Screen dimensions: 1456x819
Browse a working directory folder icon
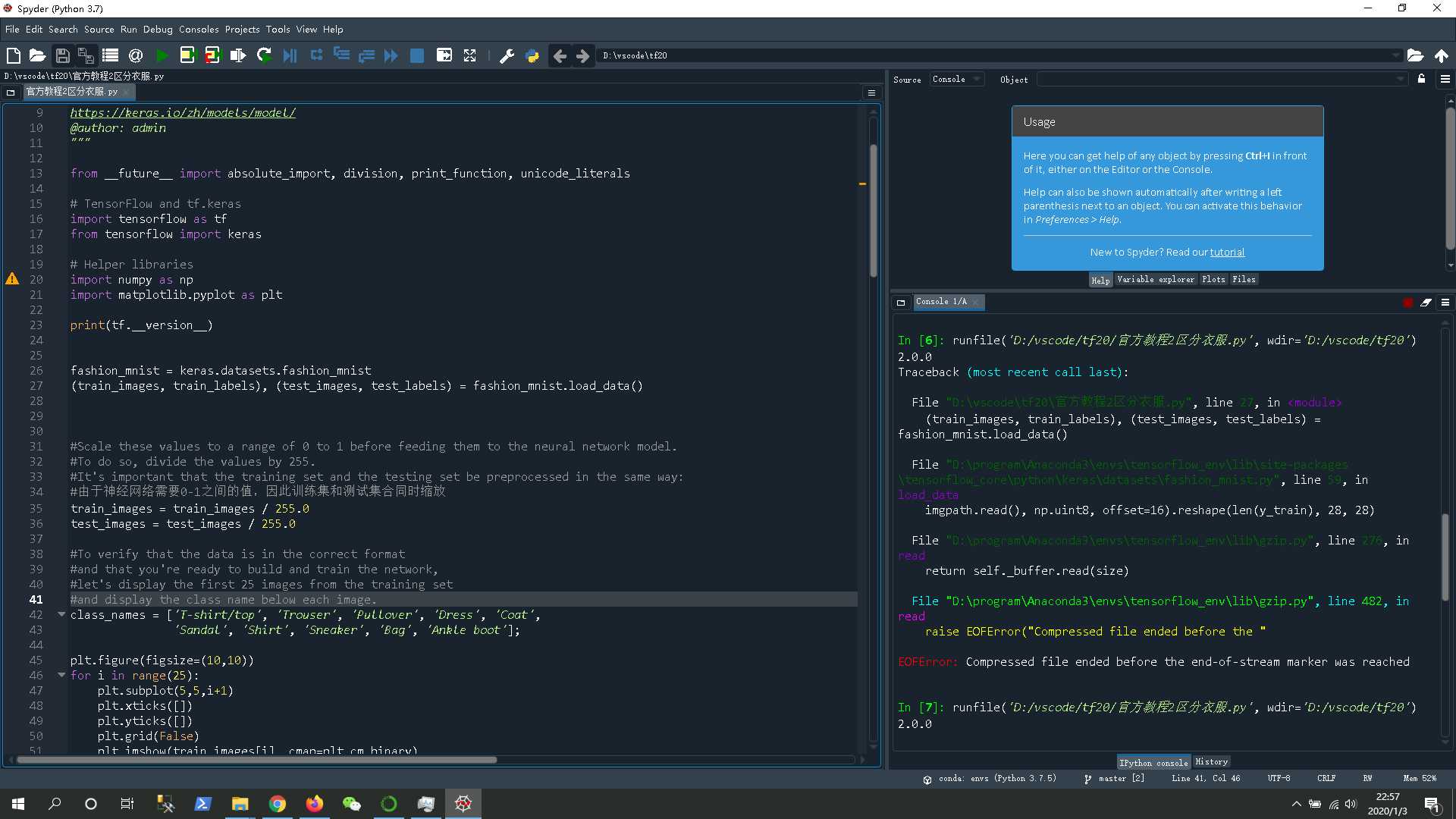[1415, 55]
